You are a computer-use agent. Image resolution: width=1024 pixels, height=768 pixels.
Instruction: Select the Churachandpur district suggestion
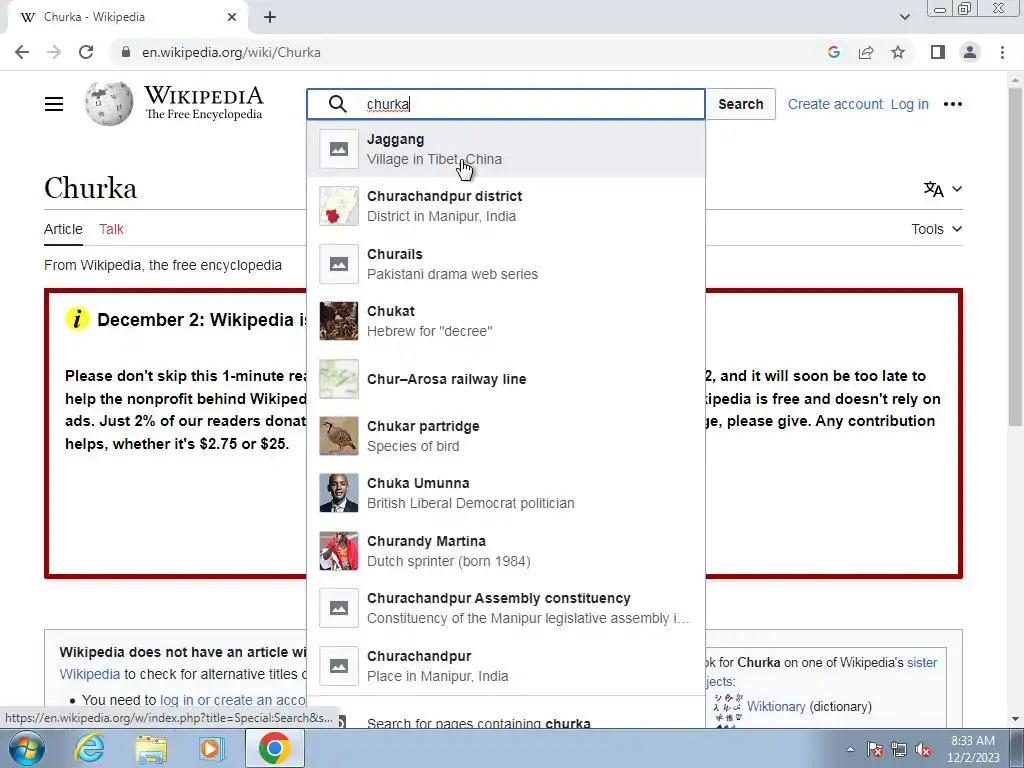click(x=506, y=206)
